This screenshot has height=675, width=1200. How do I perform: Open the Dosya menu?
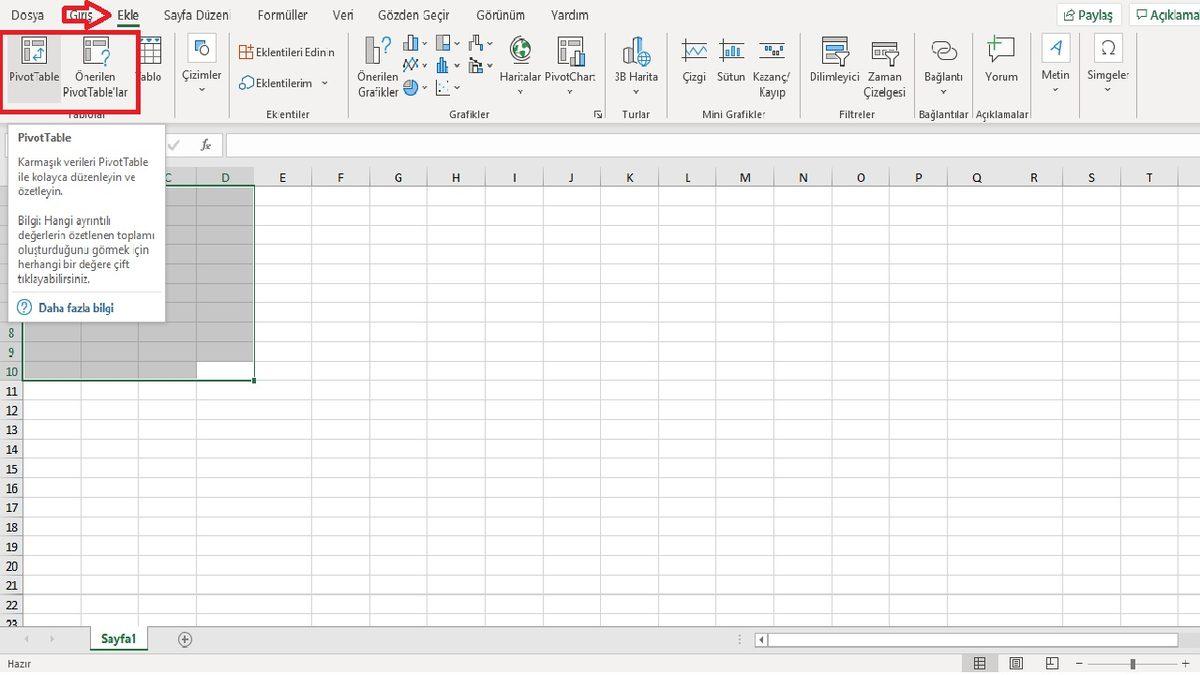25,15
